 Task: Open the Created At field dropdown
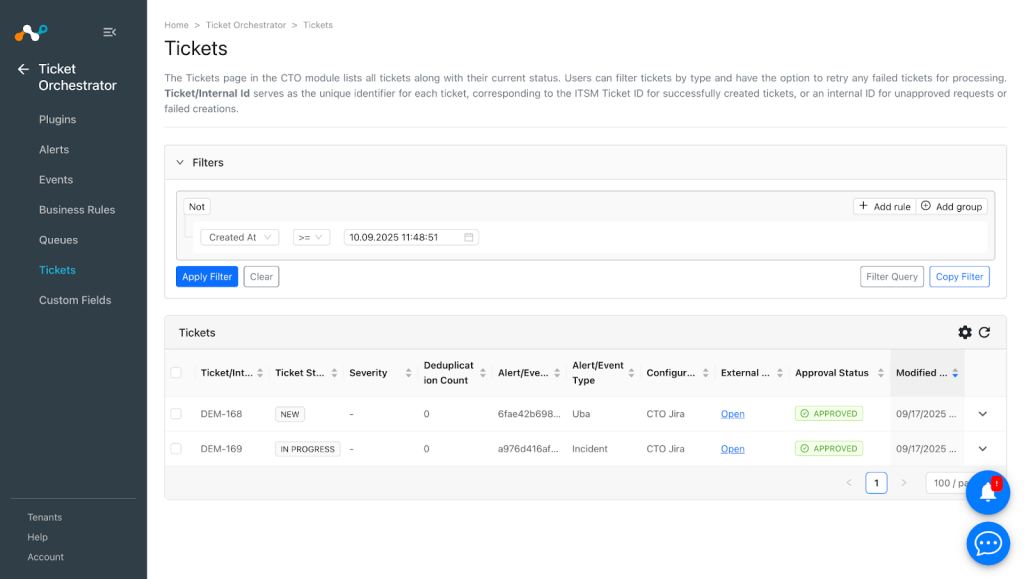coord(240,237)
